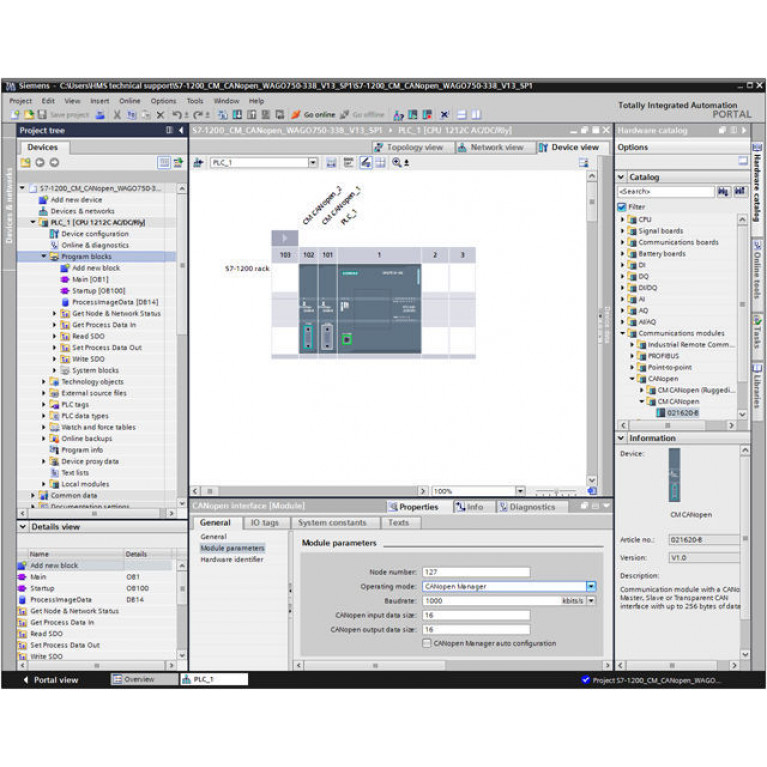The width and height of the screenshot is (767, 767).
Task: Open the vertical Online tools side tab
Action: coord(757,270)
